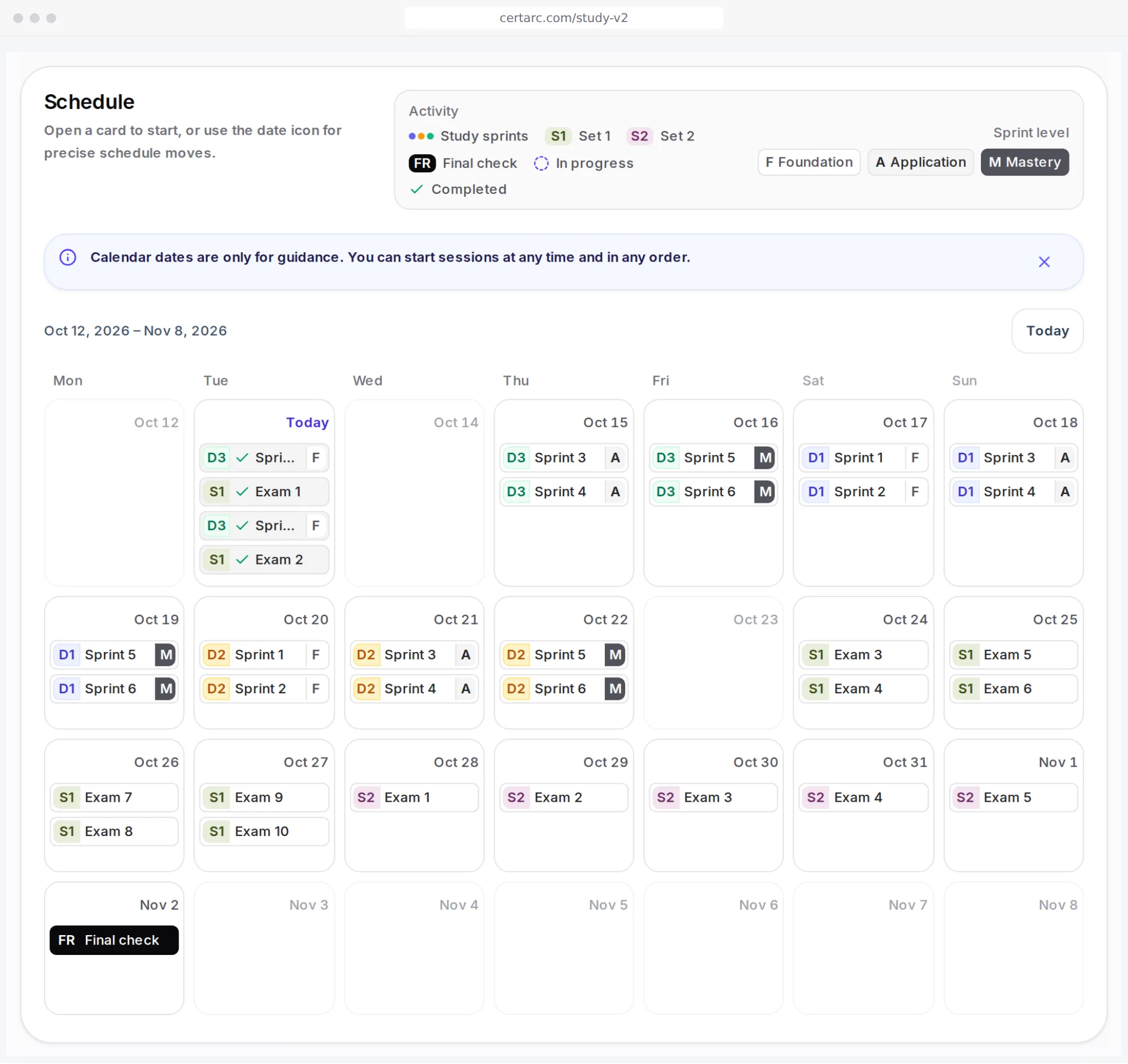
Task: Open D3 Sprint 3 on Oct 15
Action: (564, 458)
